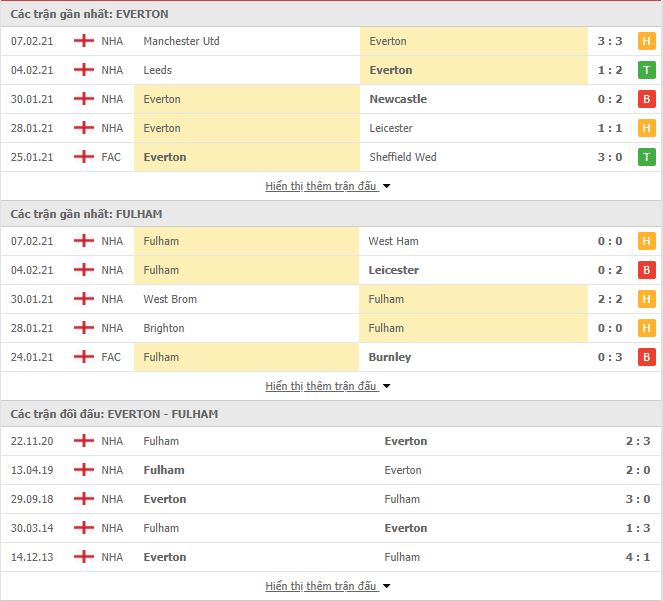Expand more head-to-head matches arrow

coord(386,586)
